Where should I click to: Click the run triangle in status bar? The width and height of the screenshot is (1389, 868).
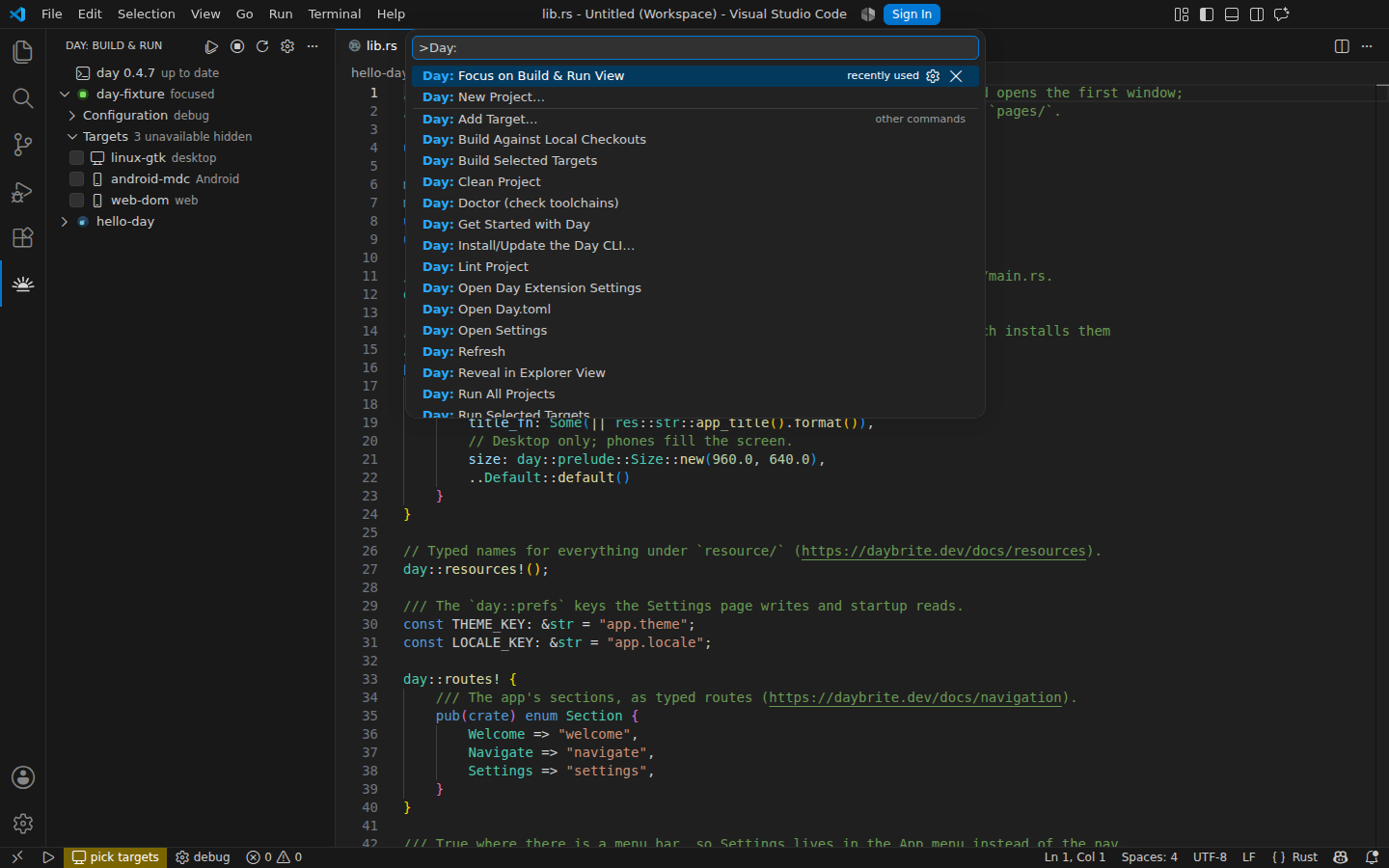click(x=48, y=857)
